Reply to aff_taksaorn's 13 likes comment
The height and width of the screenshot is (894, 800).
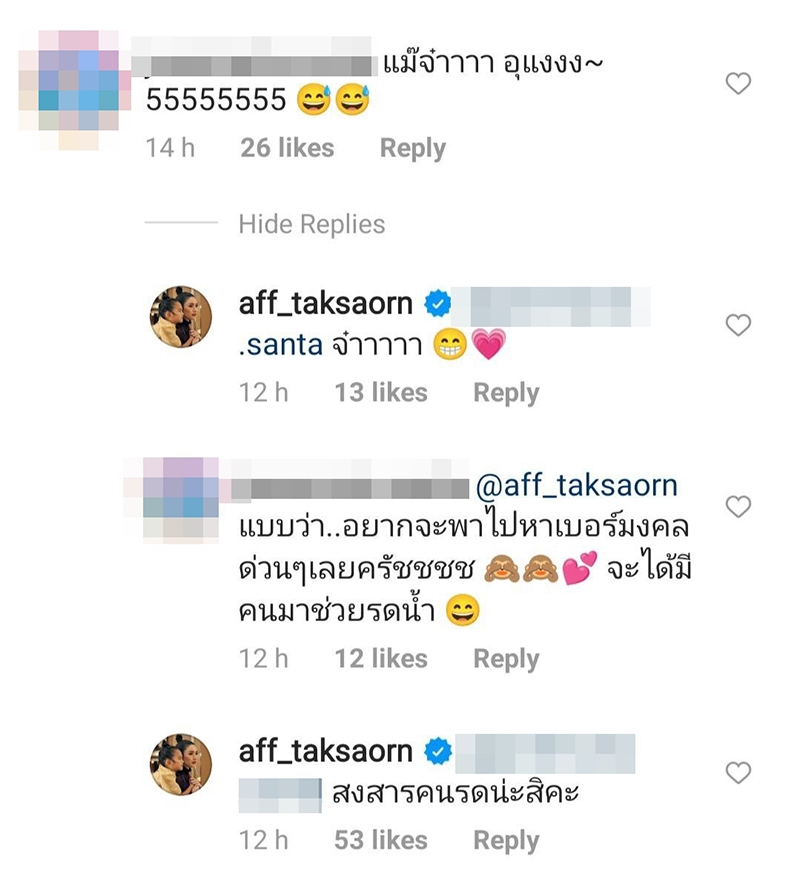506,393
